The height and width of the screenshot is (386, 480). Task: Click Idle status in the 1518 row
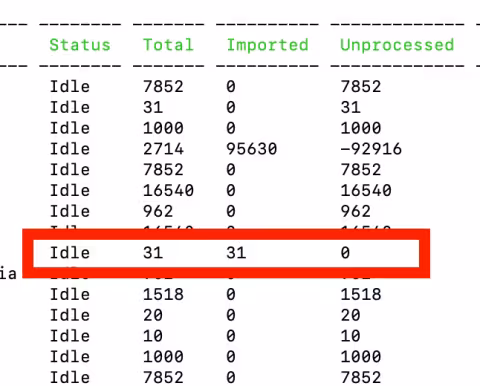coord(70,294)
